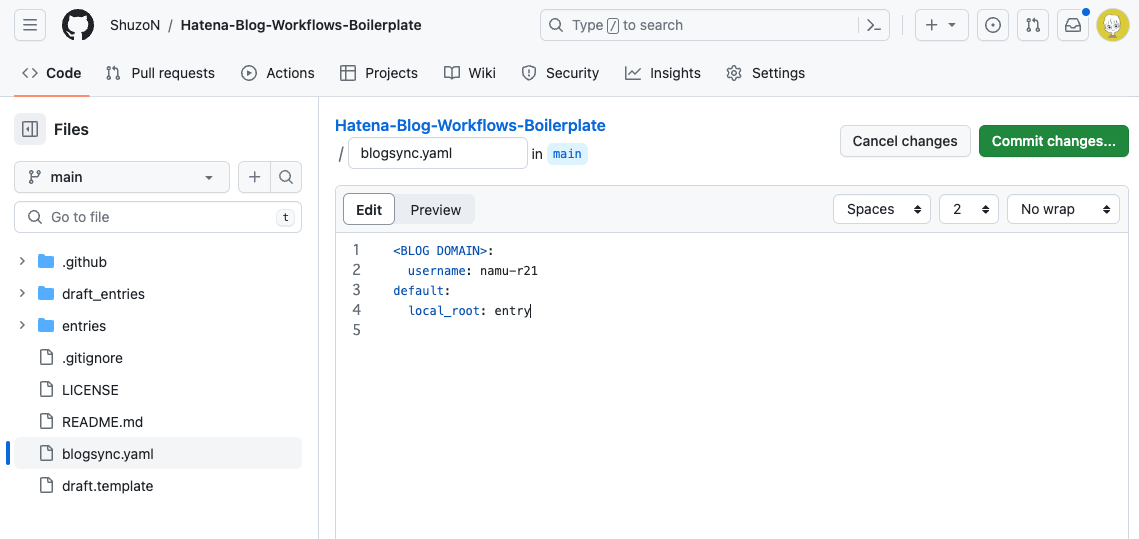Switch to the Actions tab
The height and width of the screenshot is (539, 1139).
click(x=277, y=73)
